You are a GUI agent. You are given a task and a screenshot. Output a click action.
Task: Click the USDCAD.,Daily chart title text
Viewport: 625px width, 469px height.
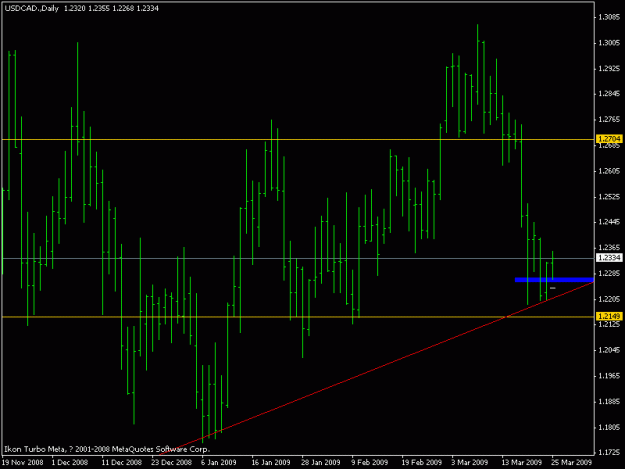pos(32,8)
